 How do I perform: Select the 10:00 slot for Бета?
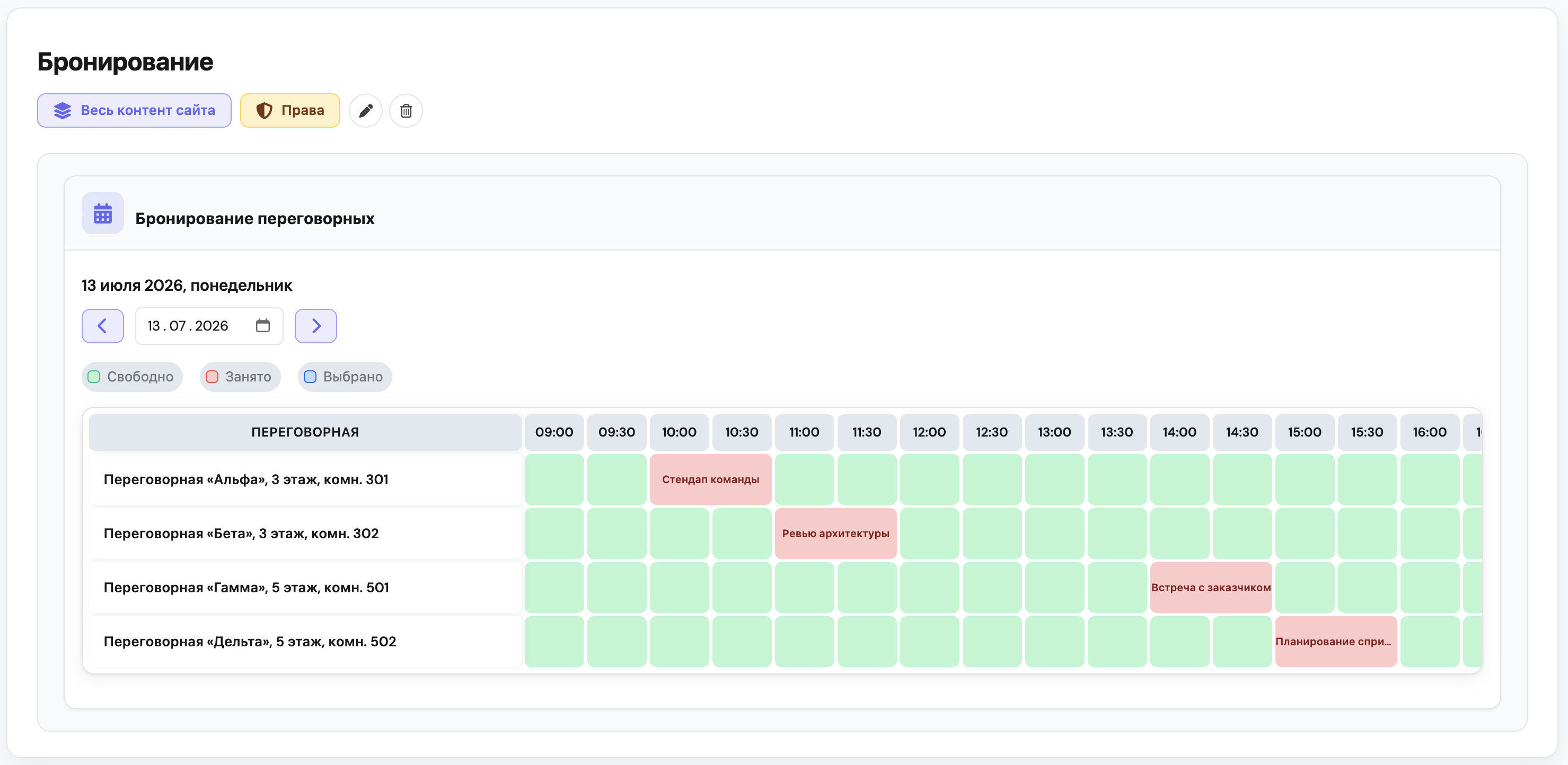coord(679,533)
